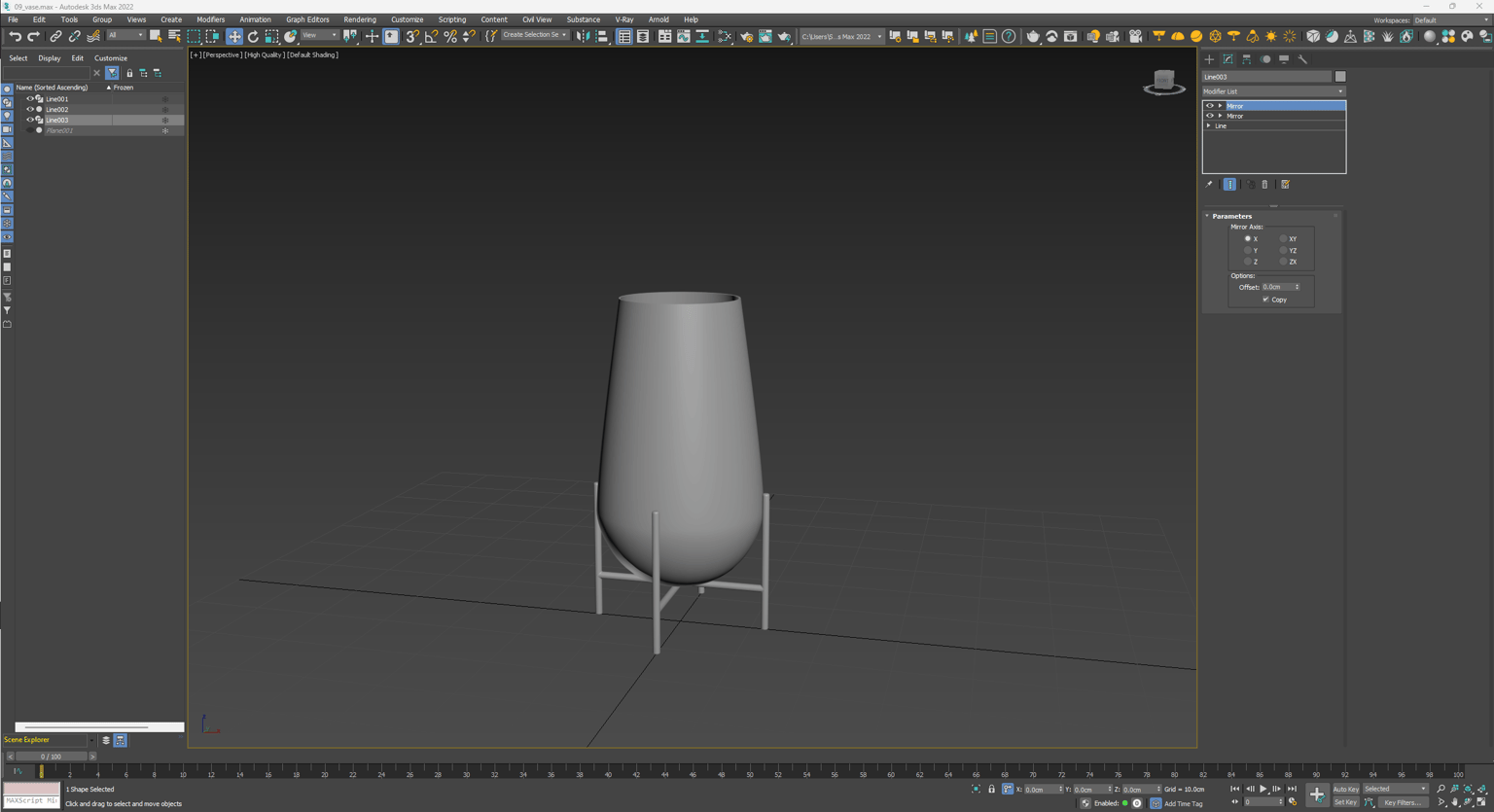Click Remove modifier trash icon
Image resolution: width=1494 pixels, height=812 pixels.
click(1264, 185)
